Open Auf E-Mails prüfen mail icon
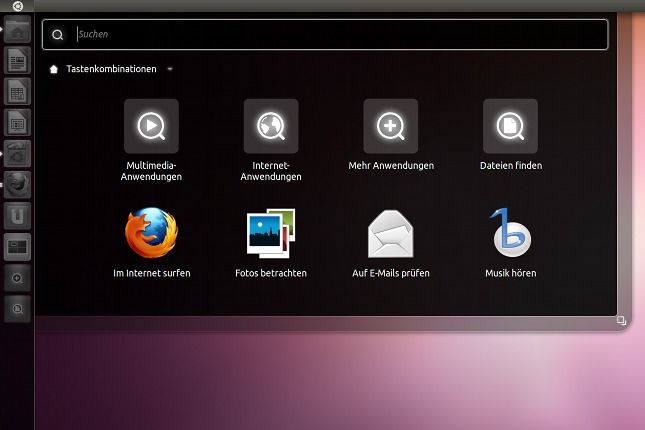 pyautogui.click(x=391, y=234)
